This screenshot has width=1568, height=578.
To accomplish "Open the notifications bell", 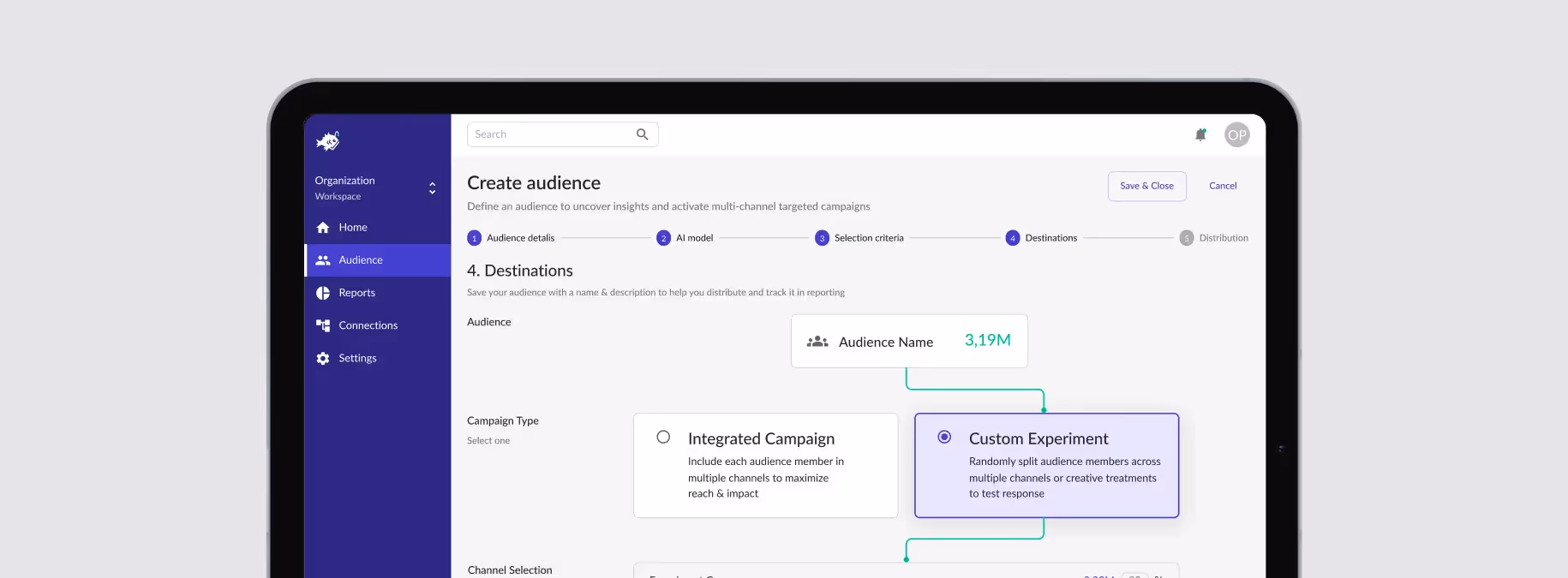I will coord(1200,134).
